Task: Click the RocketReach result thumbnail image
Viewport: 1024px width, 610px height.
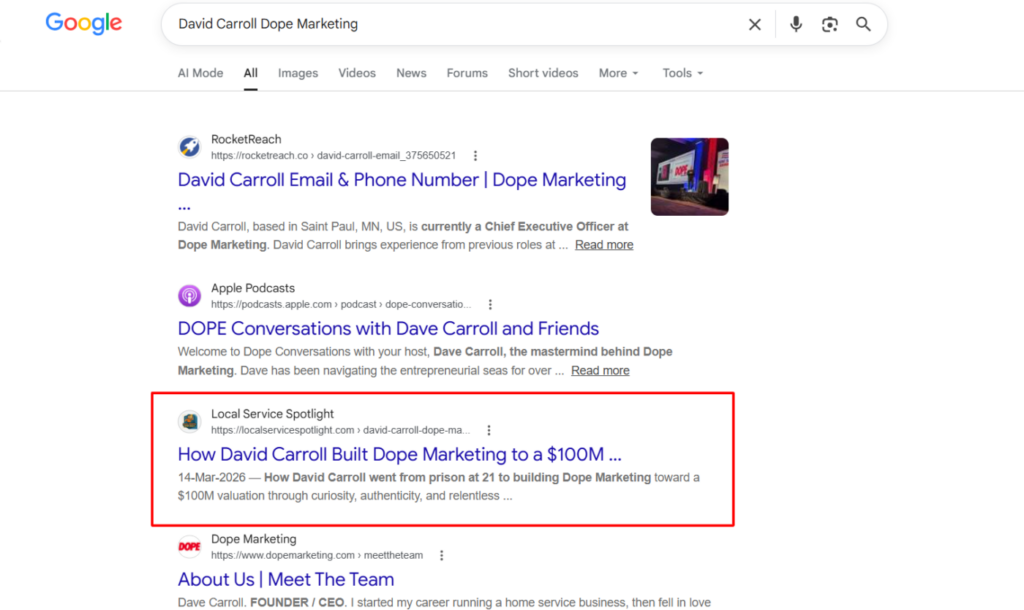Action: (x=690, y=176)
